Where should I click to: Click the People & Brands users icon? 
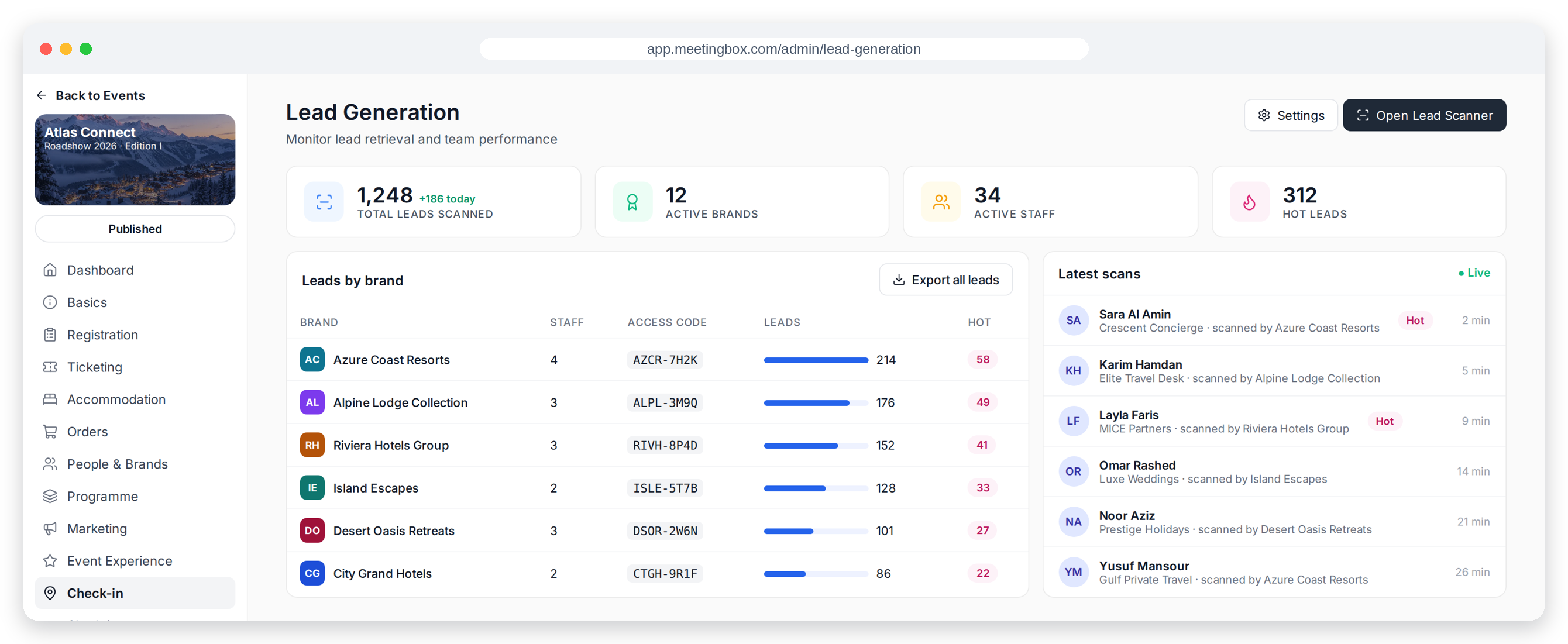click(50, 463)
